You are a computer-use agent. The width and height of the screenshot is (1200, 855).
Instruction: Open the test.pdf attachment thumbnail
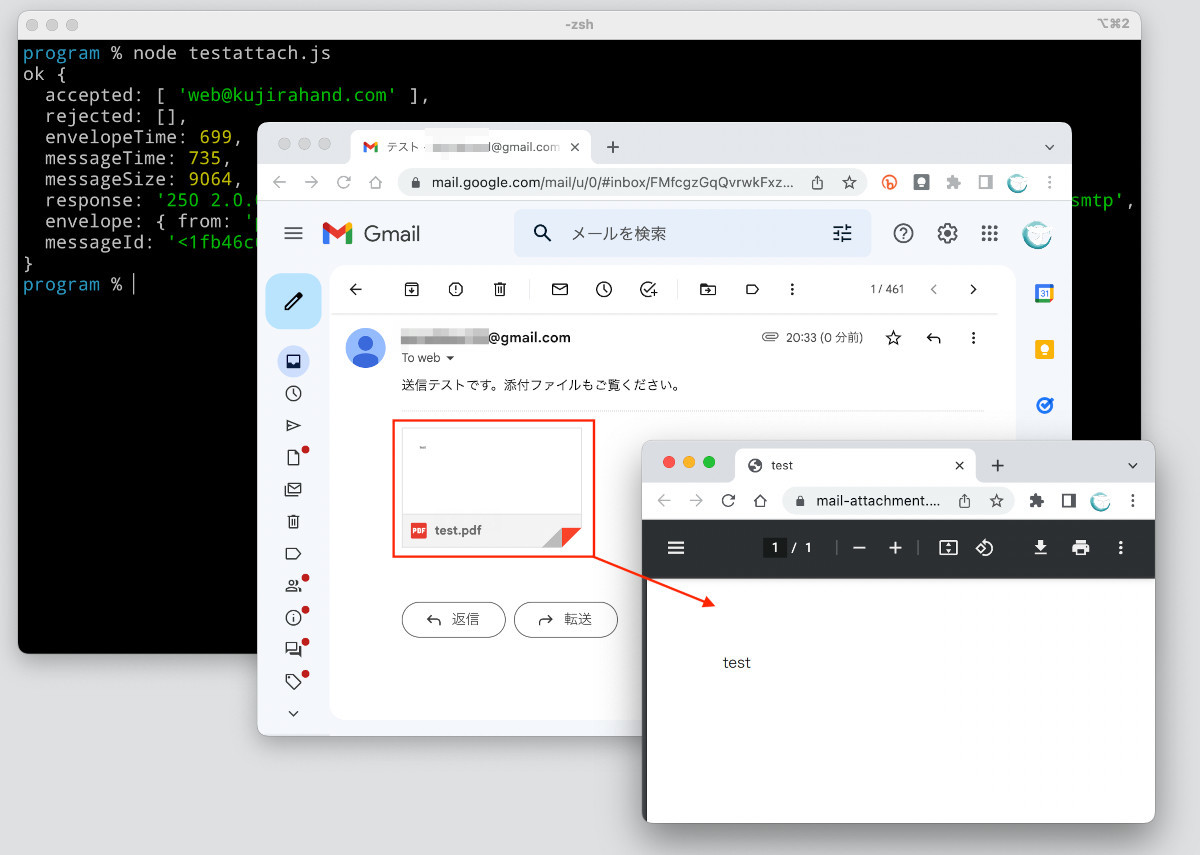[491, 487]
